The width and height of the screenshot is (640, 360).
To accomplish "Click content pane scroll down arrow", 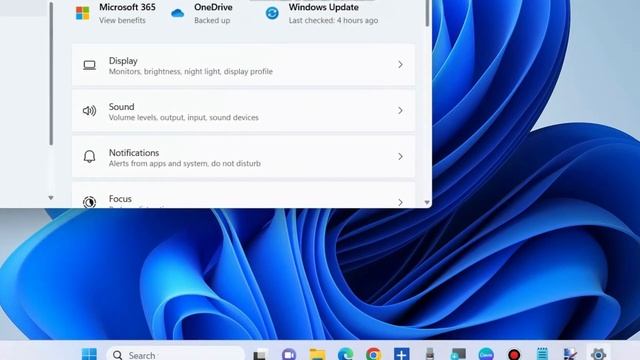I will pyautogui.click(x=427, y=202).
